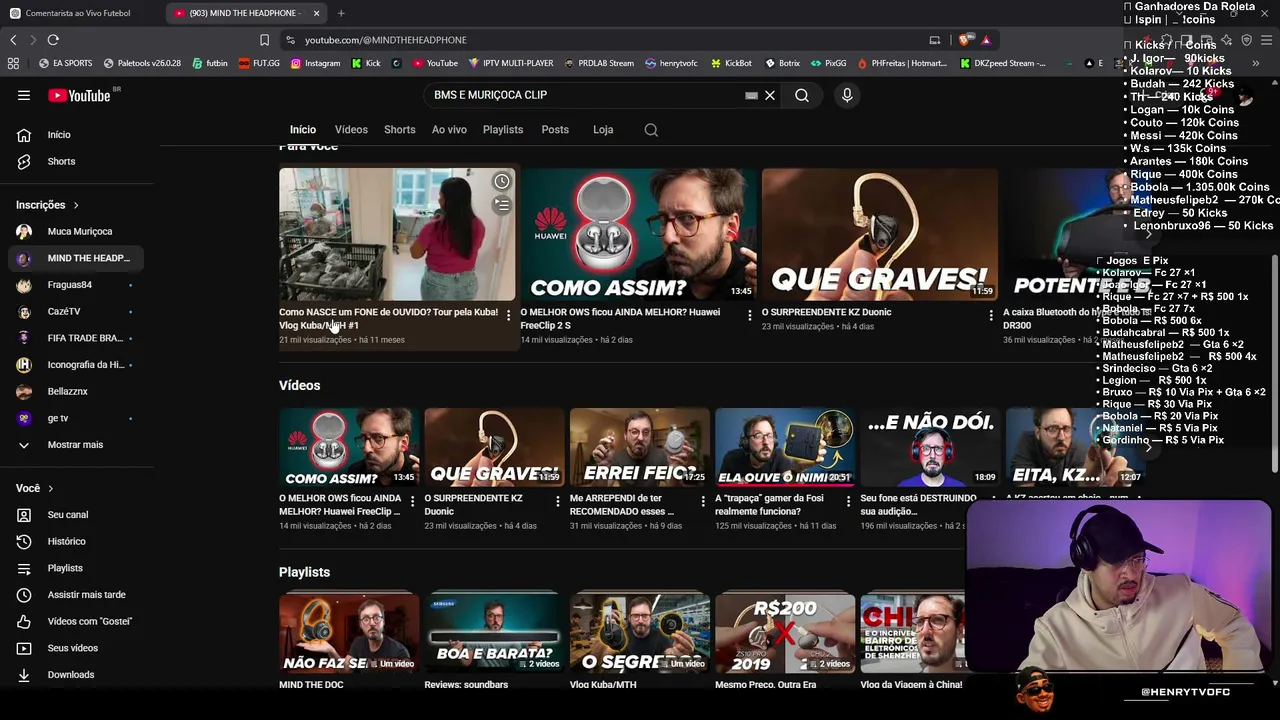Open the three-dot menu of the 'Me ARREPENDI' video
Viewport: 1280px width, 720px height.
click(x=703, y=501)
